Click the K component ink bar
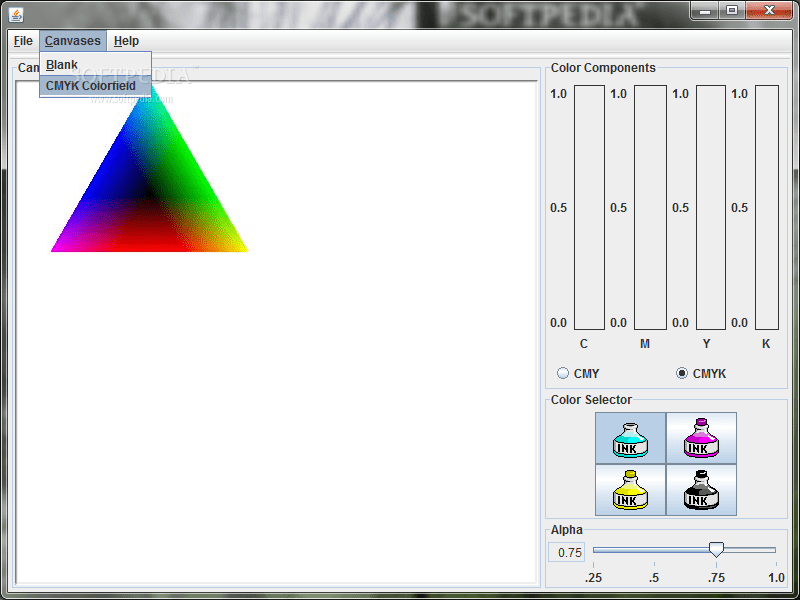 click(x=765, y=208)
